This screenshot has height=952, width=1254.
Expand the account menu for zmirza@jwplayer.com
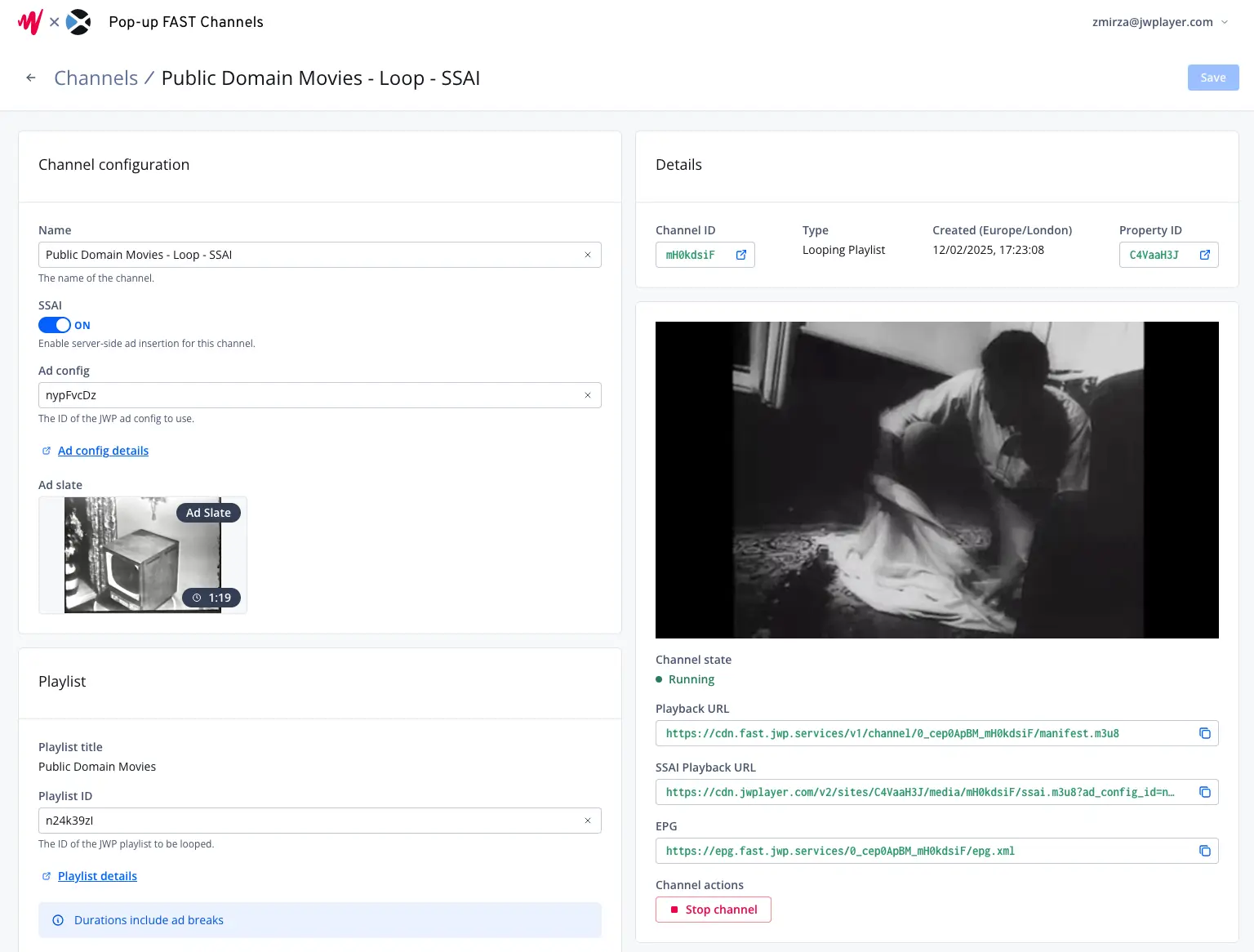pyautogui.click(x=1225, y=22)
